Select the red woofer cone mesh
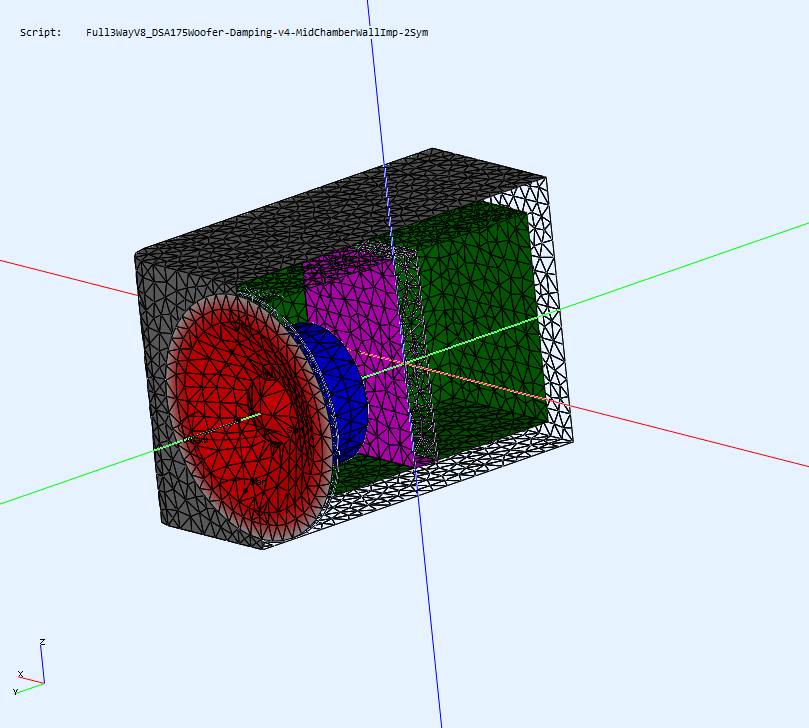The height and width of the screenshot is (728, 809). point(248,418)
